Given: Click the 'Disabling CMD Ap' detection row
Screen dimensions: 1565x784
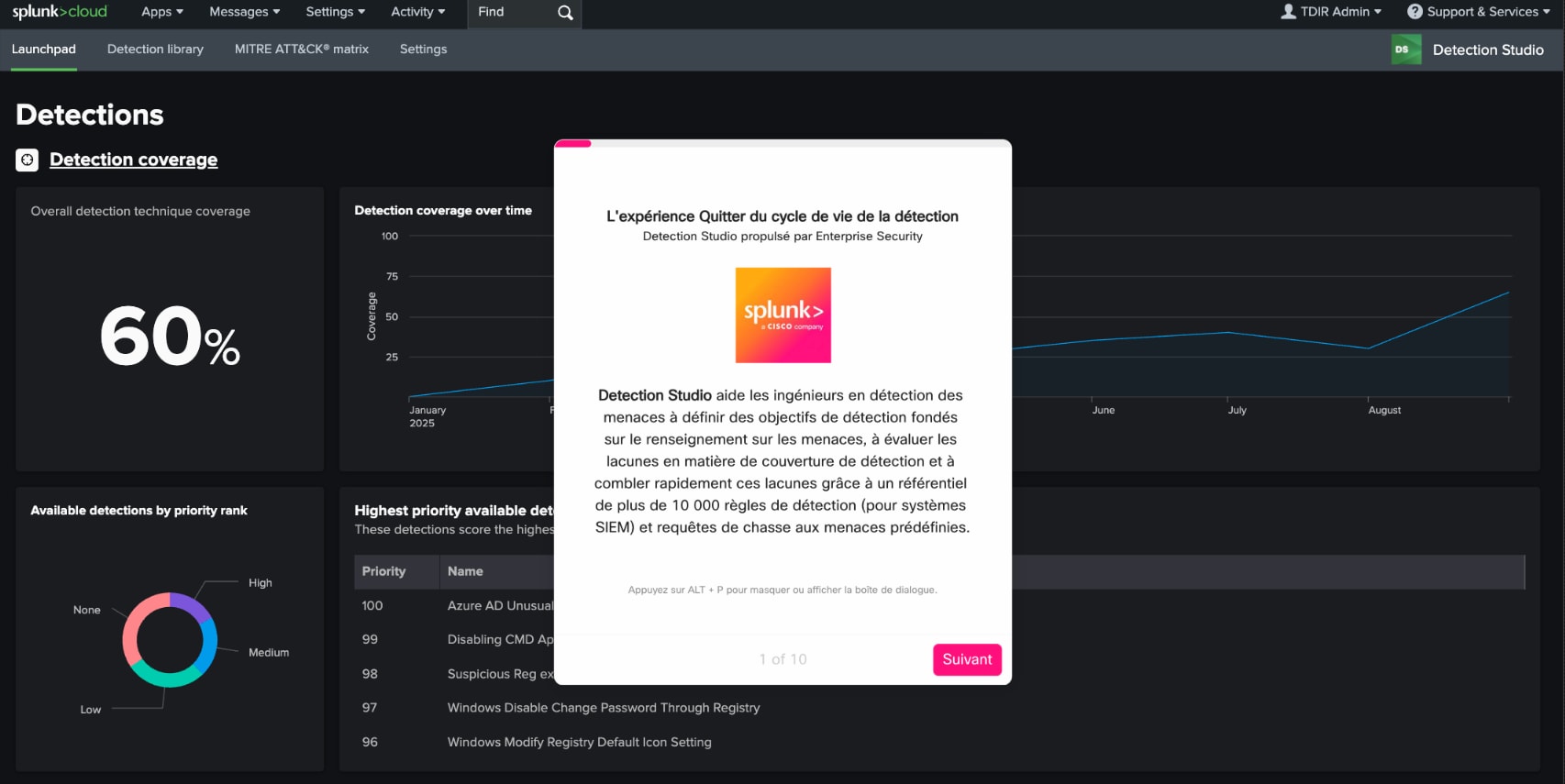Looking at the screenshot, I should pyautogui.click(x=501, y=640).
